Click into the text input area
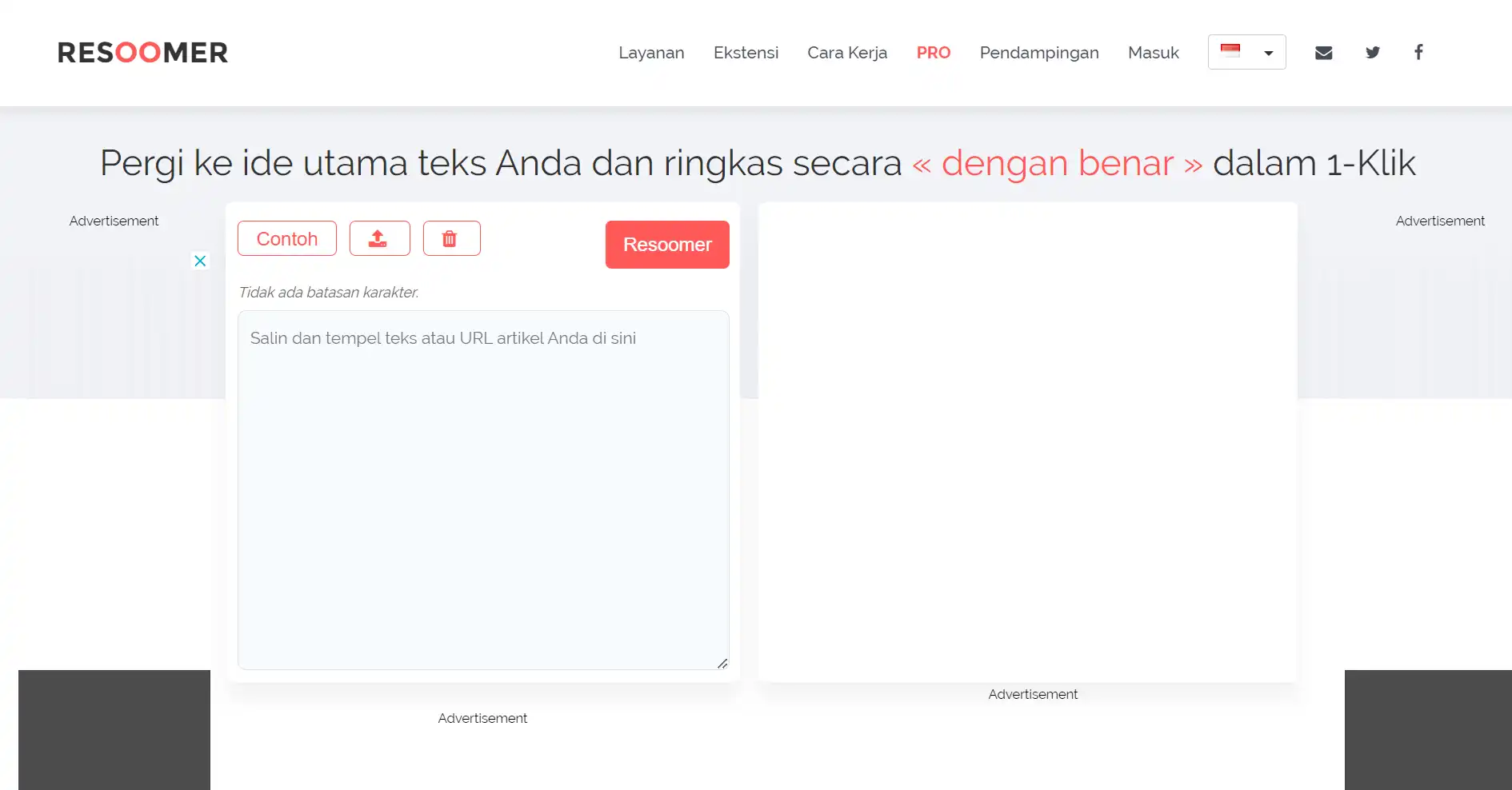 pyautogui.click(x=483, y=490)
